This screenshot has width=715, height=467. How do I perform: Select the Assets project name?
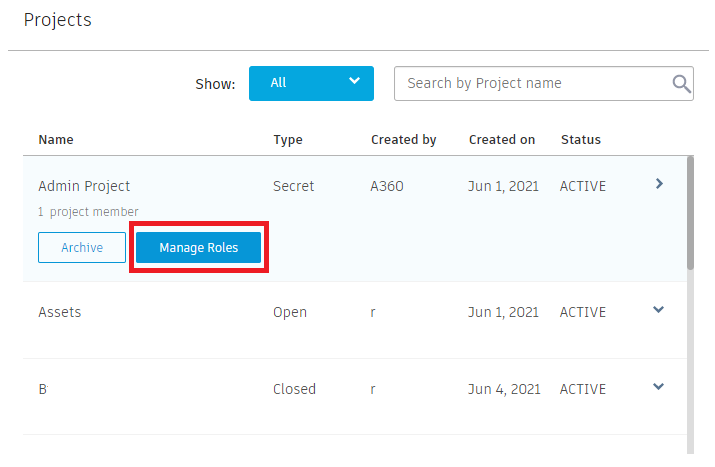click(60, 312)
